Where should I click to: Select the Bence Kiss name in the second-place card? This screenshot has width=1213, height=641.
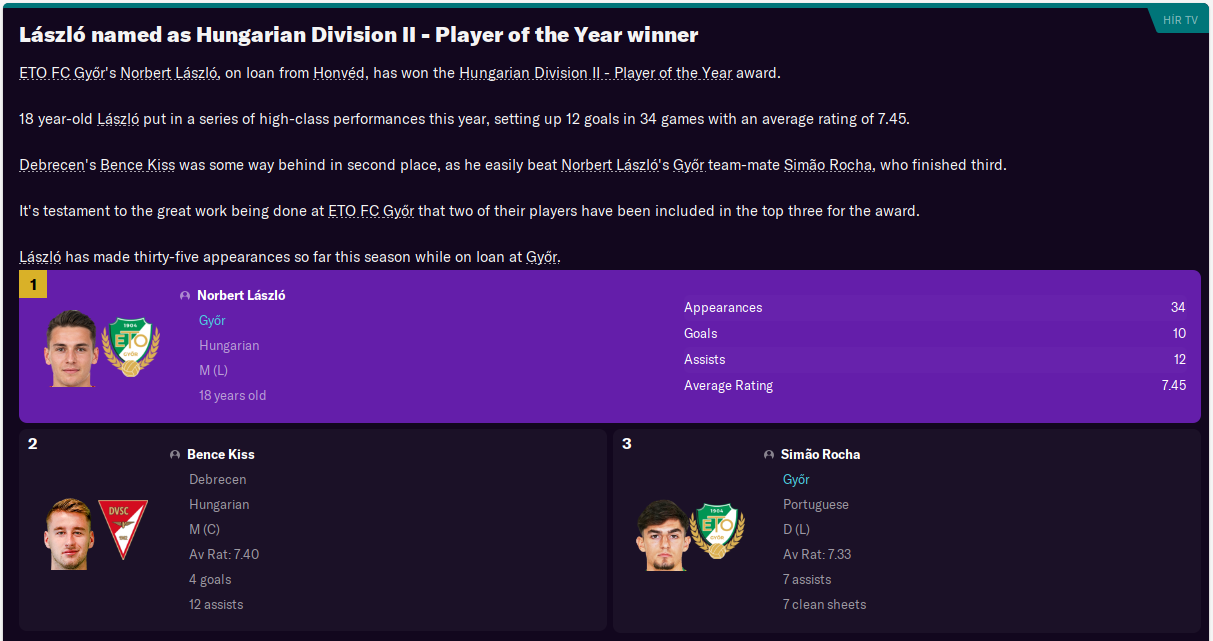tap(221, 455)
